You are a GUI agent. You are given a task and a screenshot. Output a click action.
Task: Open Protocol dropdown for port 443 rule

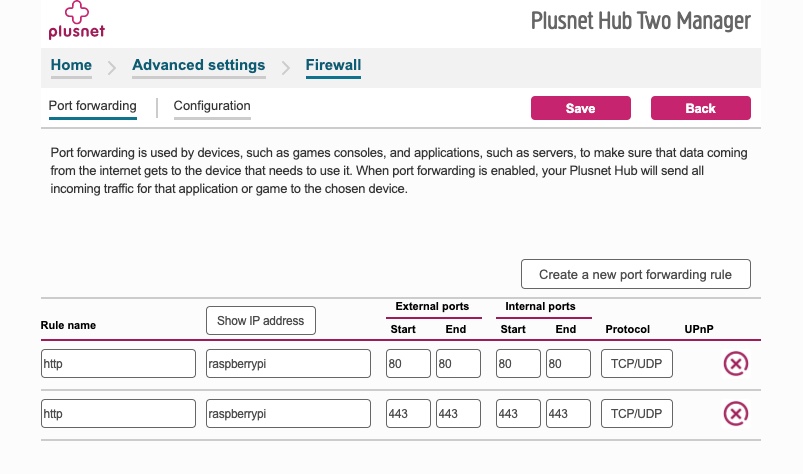tap(637, 412)
